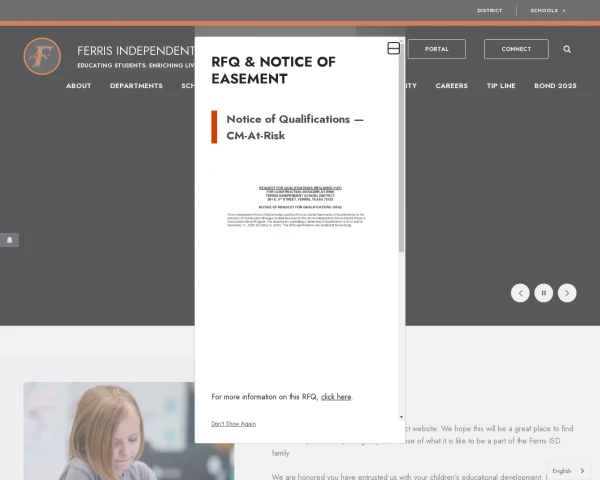Open the Tip Line menu item
This screenshot has height=480, width=600.
tap(501, 86)
